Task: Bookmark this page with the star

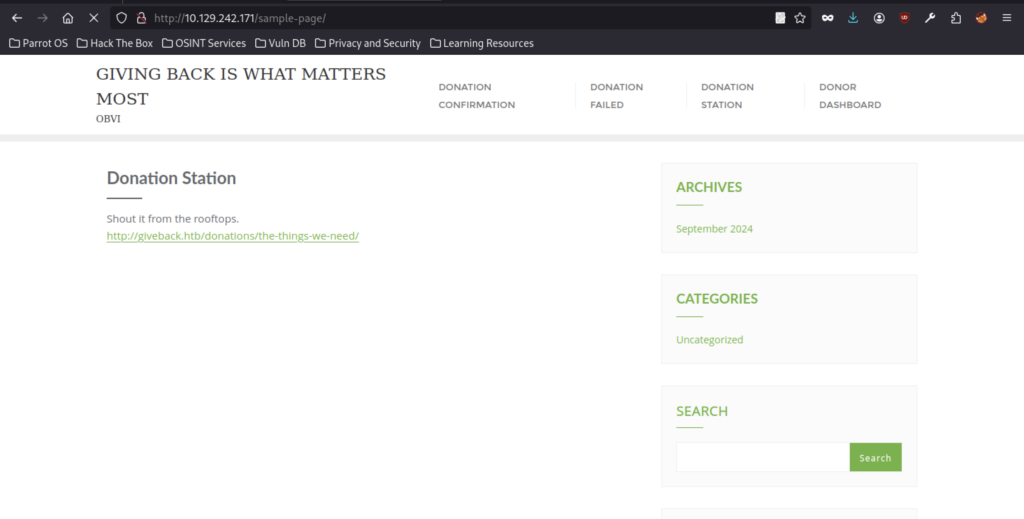Action: click(x=800, y=18)
